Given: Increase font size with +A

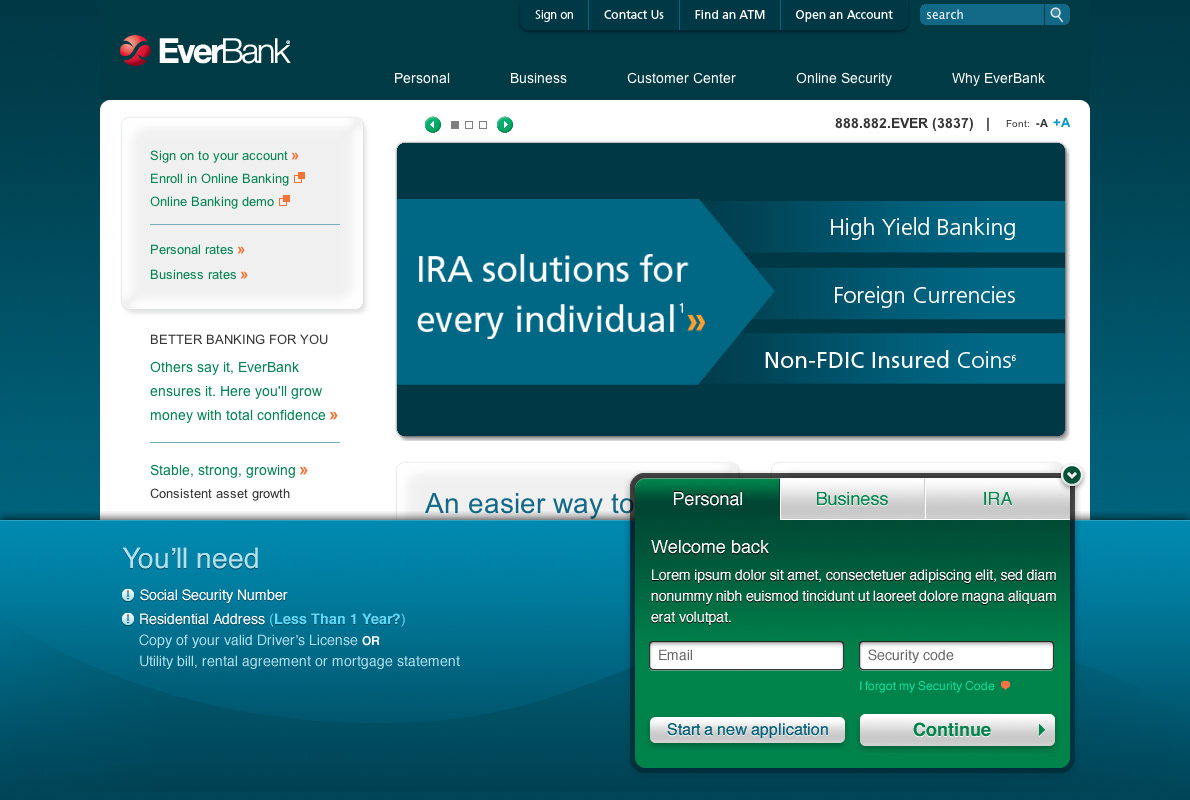Looking at the screenshot, I should (x=1061, y=123).
